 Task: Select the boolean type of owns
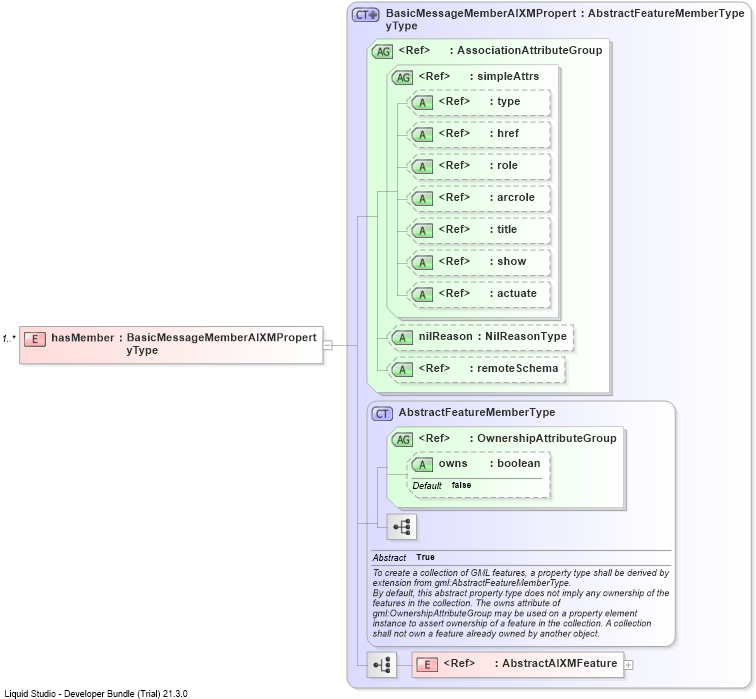tap(518, 463)
